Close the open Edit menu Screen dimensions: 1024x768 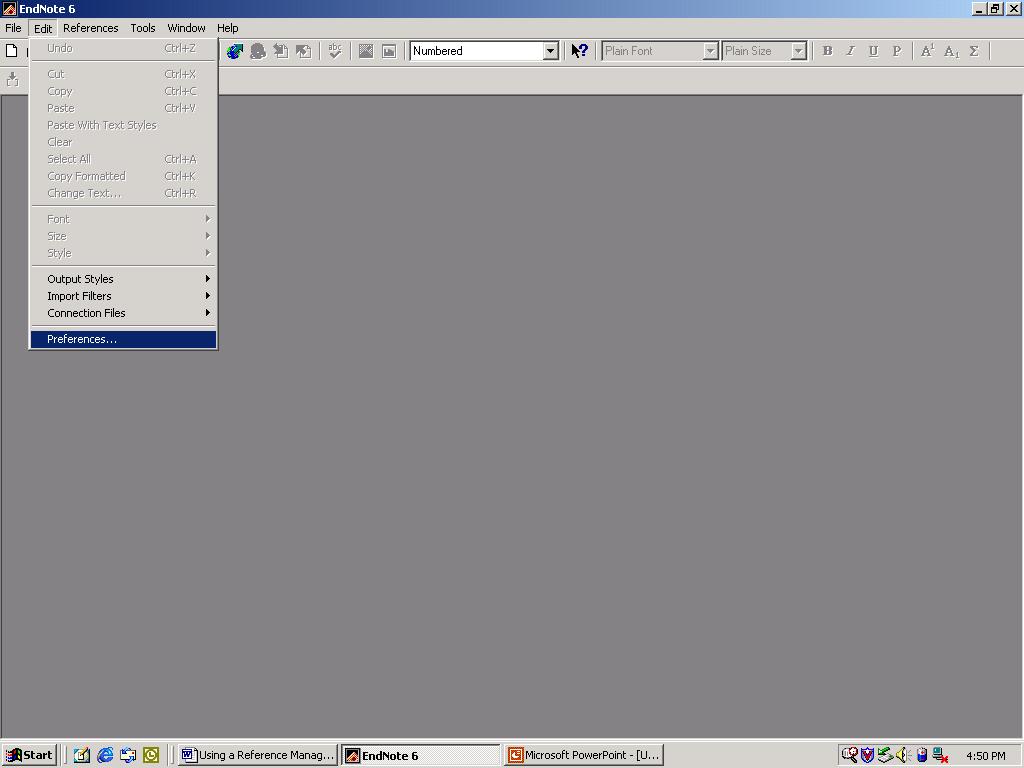(x=43, y=28)
